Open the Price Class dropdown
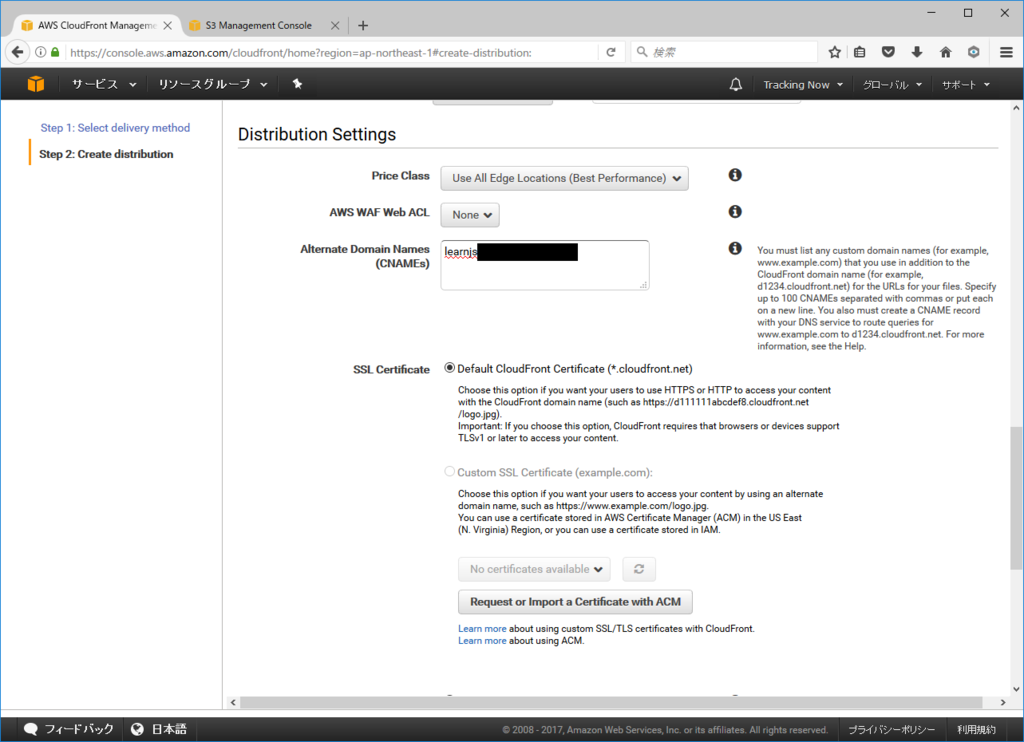Image resolution: width=1024 pixels, height=742 pixels. [x=564, y=178]
